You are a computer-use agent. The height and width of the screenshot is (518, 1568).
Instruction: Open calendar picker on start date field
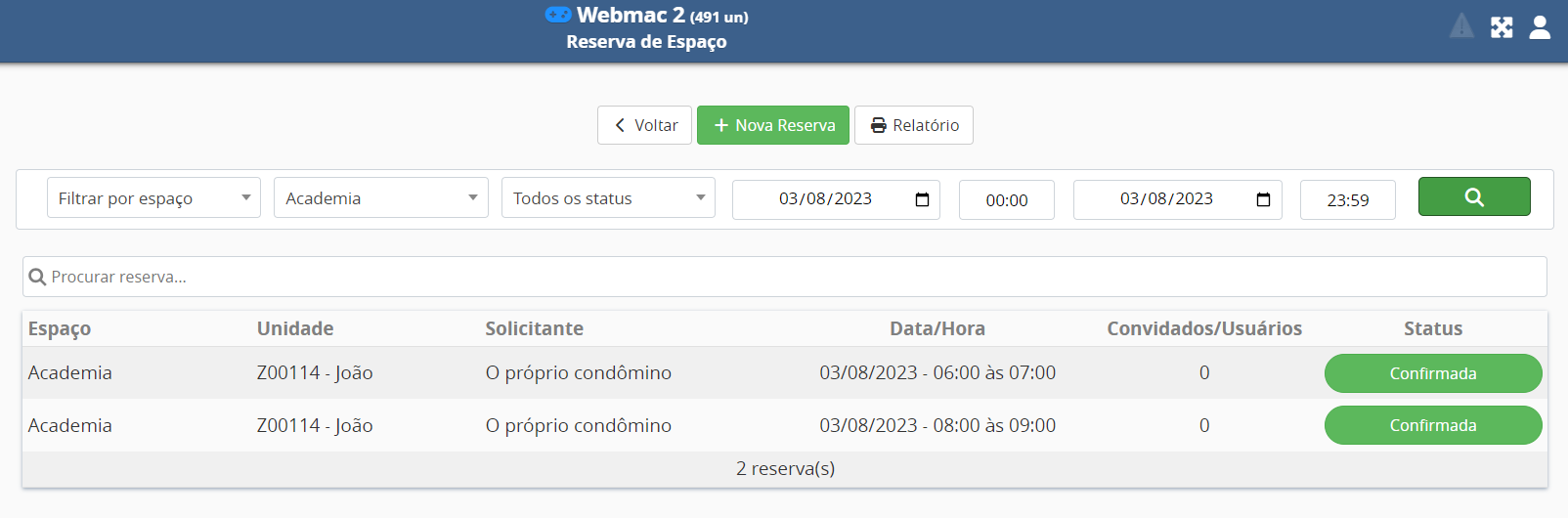pyautogui.click(x=922, y=199)
